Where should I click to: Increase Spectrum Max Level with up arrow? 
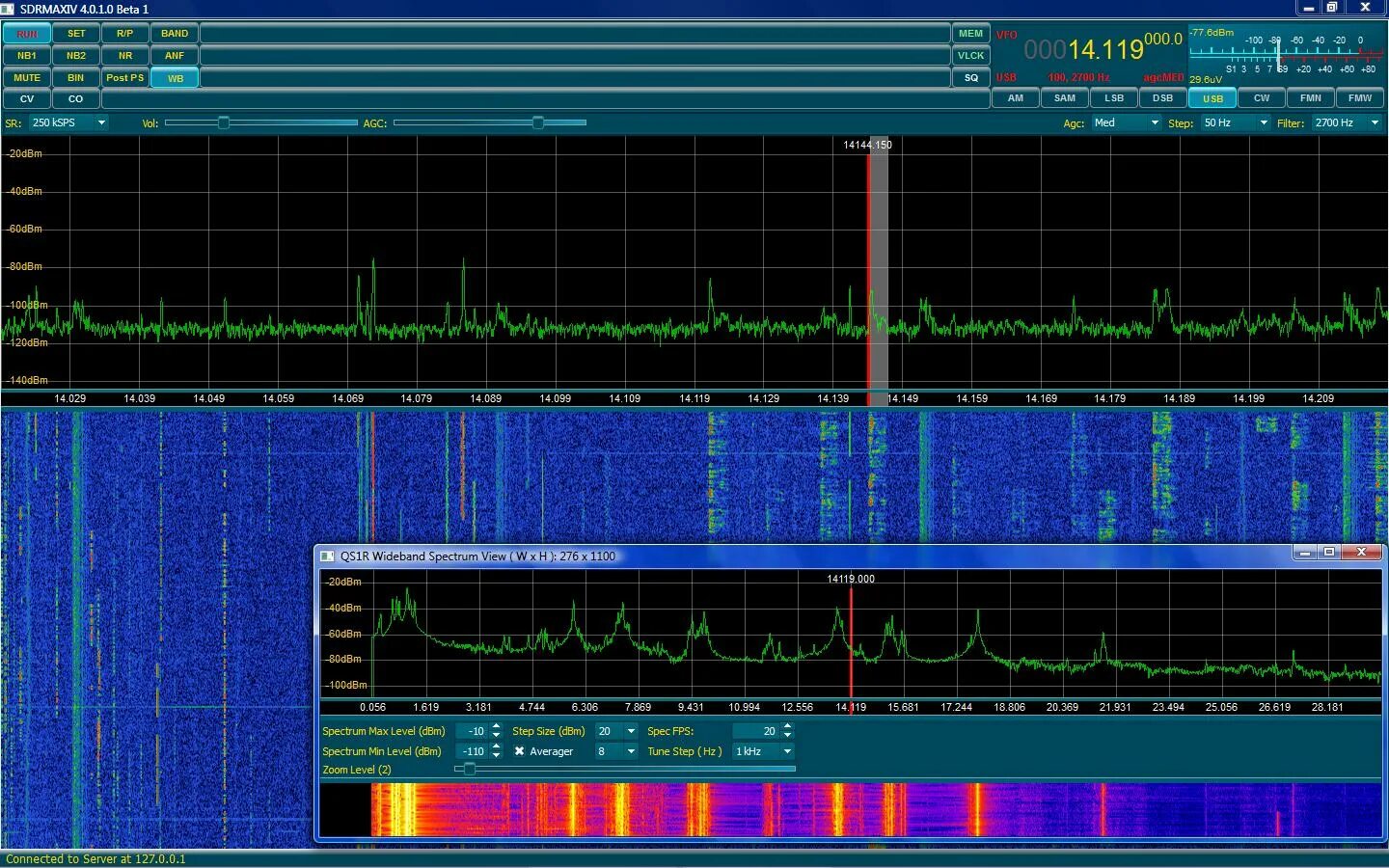(496, 726)
